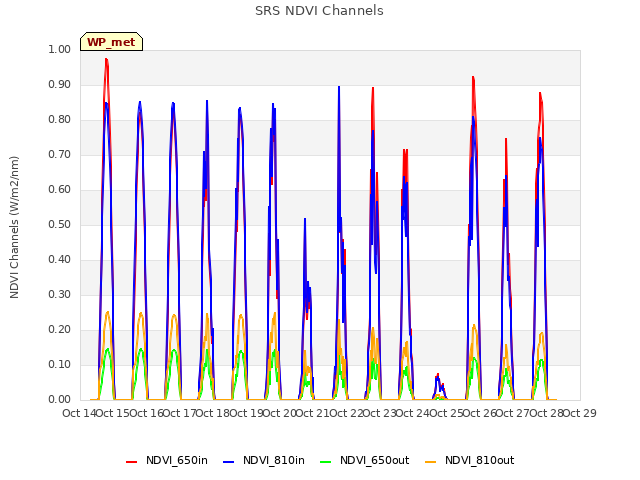Click the 0.10 y-axis tick label
Image resolution: width=640 pixels, height=480 pixels.
(60, 364)
